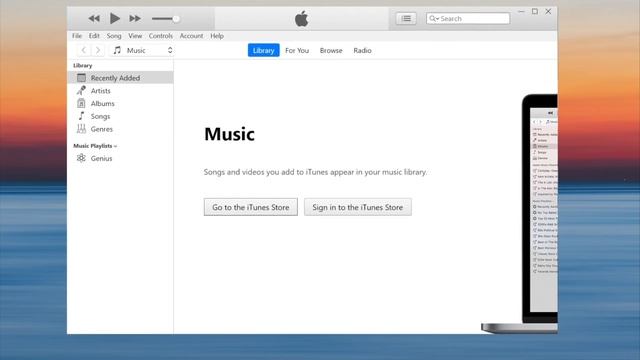Select Genres in the sidebar

pyautogui.click(x=120, y=129)
